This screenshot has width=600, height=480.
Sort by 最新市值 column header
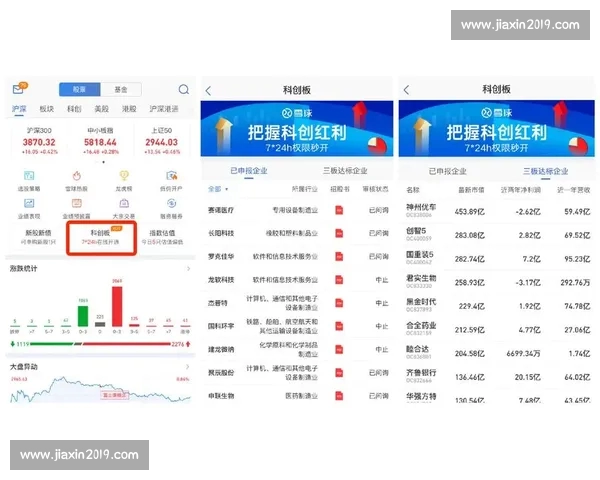471,190
